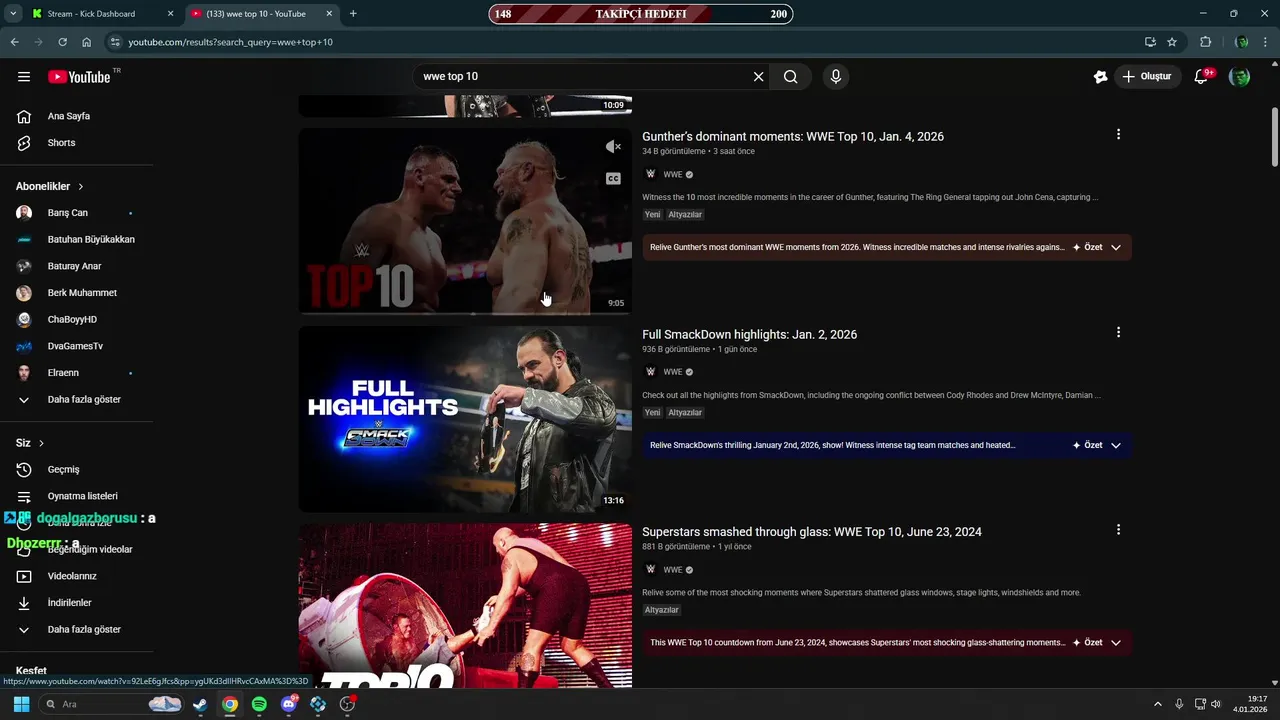The image size is (1280, 720).
Task: Expand the Gunther video Özet summary
Action: 1097,247
